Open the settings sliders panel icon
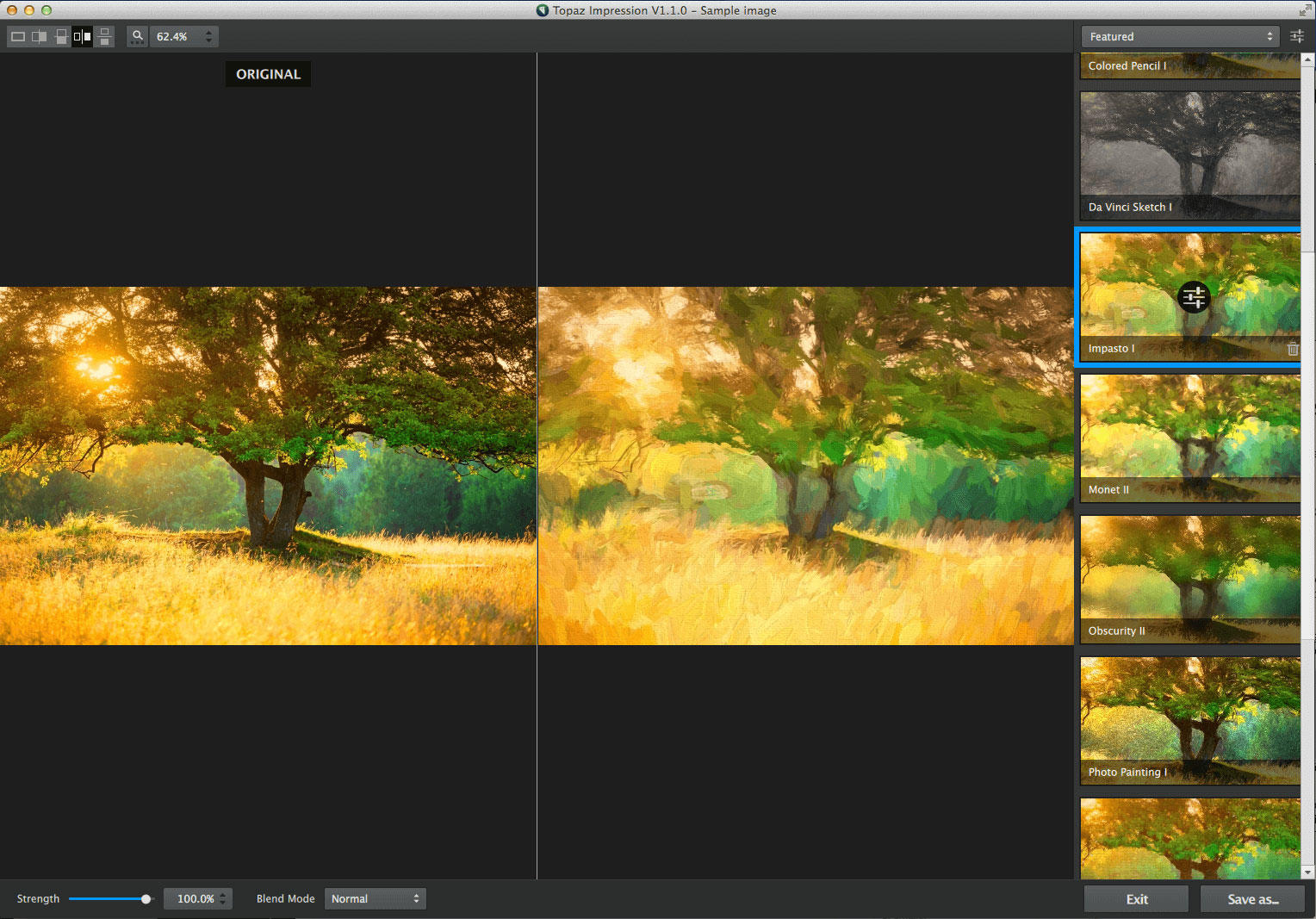 point(1296,36)
